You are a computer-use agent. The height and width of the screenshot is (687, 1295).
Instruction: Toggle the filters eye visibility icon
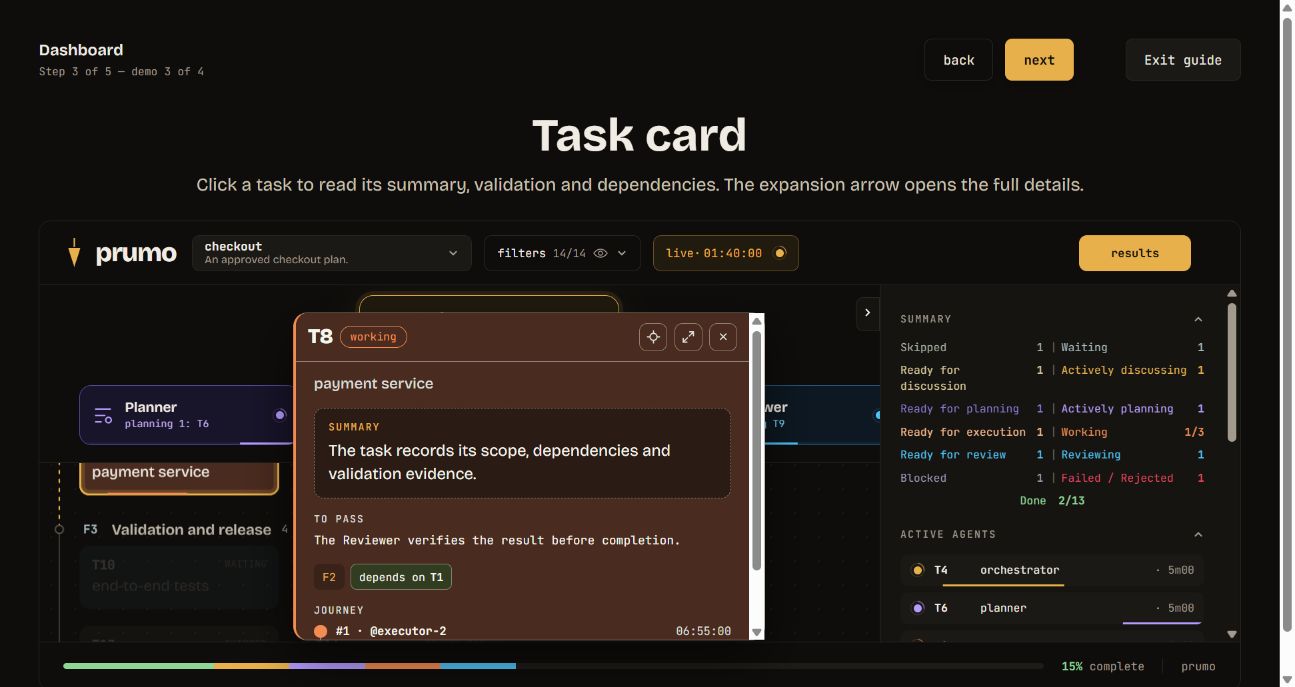pyautogui.click(x=601, y=253)
